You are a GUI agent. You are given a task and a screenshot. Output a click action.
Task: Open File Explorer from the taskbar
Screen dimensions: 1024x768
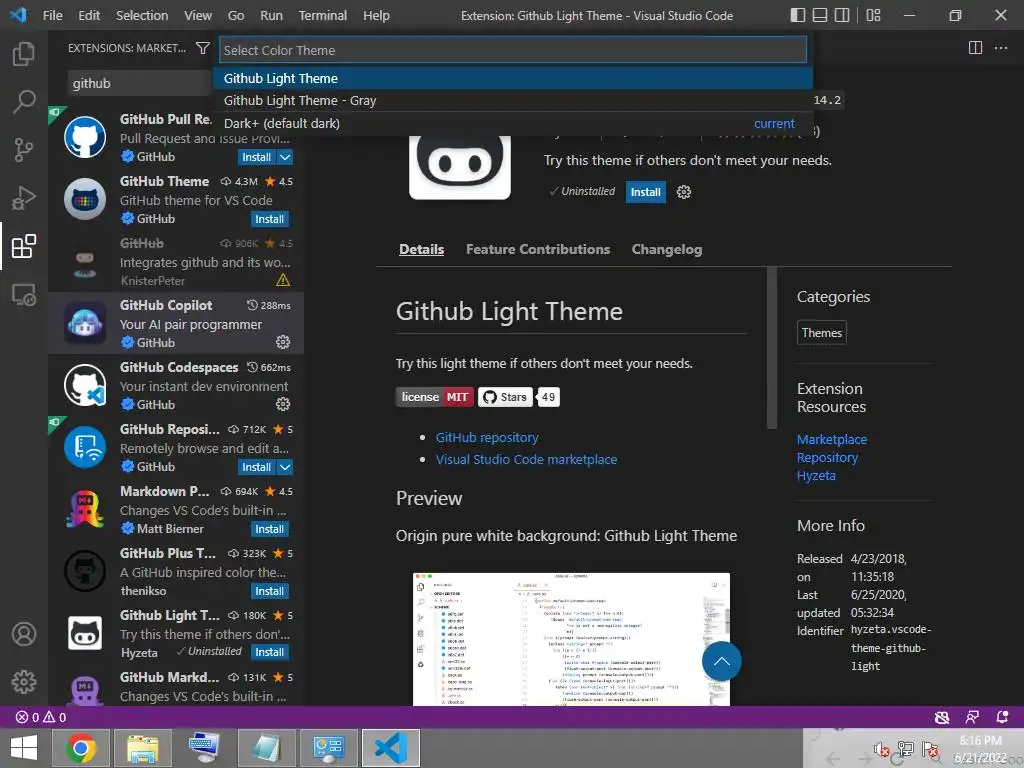tap(142, 748)
